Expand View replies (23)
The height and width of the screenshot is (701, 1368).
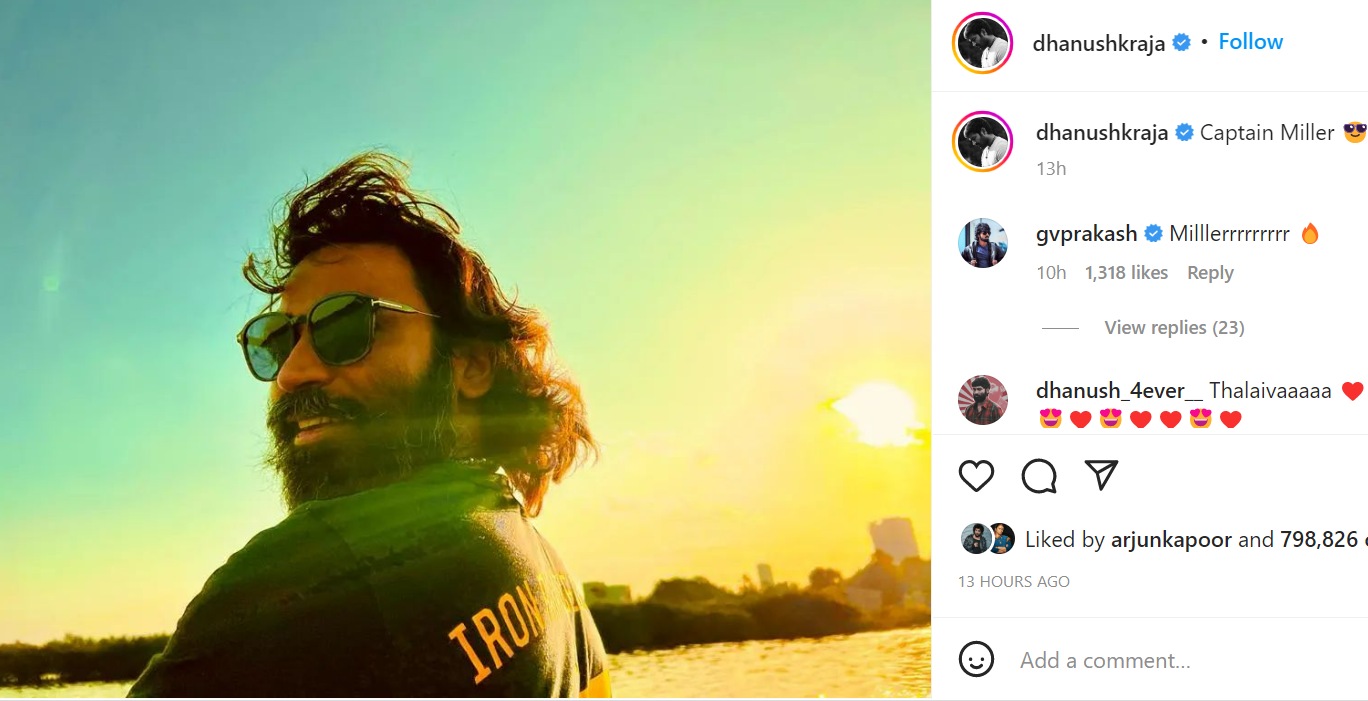click(x=1174, y=327)
